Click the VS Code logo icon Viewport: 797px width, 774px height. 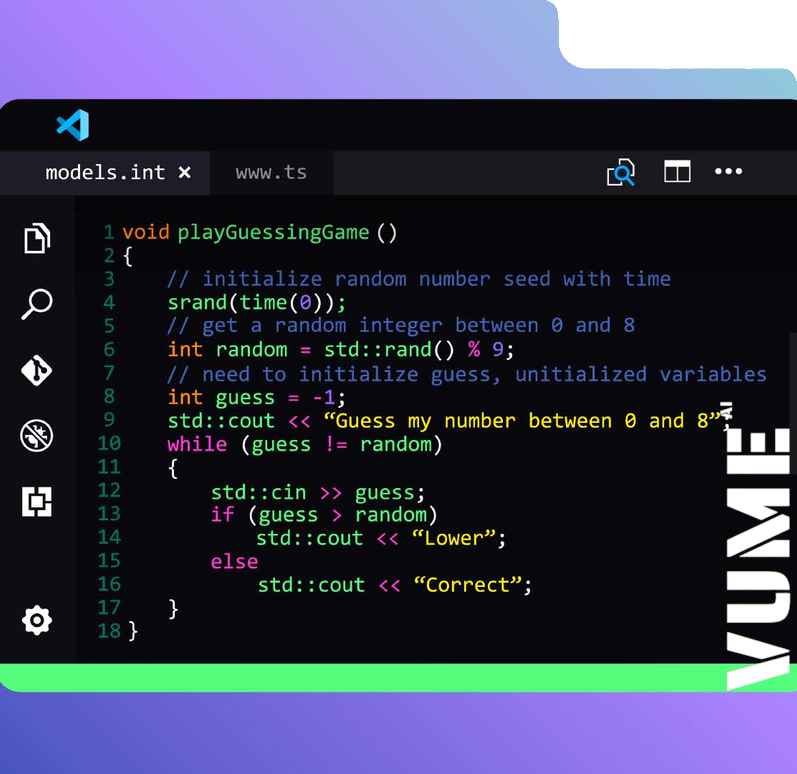pyautogui.click(x=73, y=125)
